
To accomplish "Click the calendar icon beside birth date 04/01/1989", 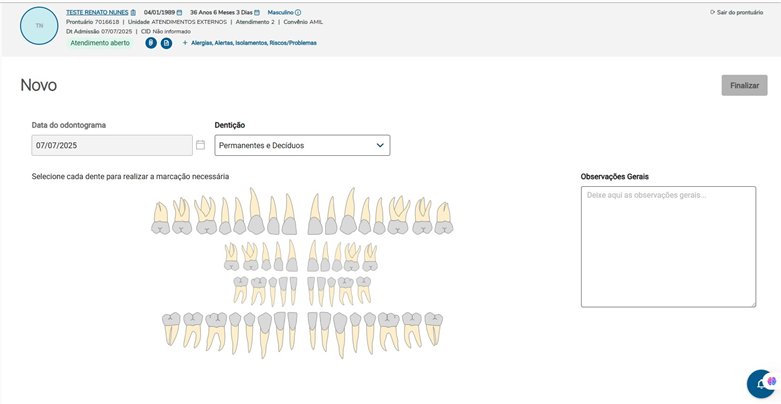I will 179,12.
